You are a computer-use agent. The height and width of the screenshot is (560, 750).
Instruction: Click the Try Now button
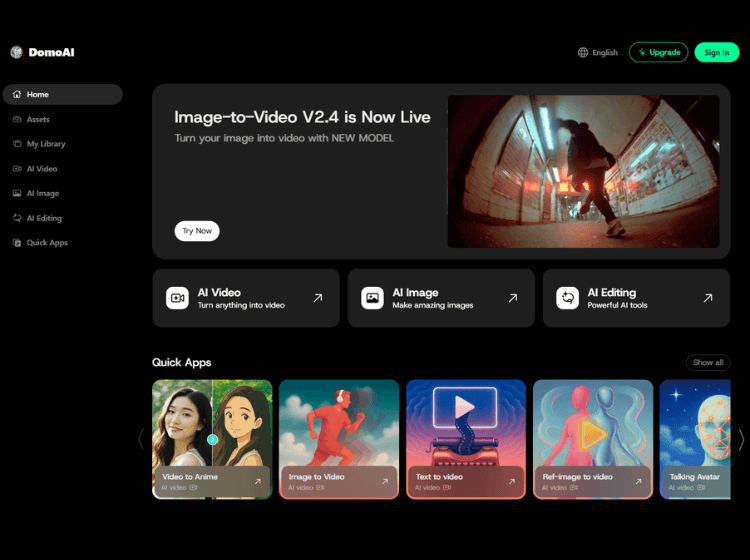[x=197, y=231]
